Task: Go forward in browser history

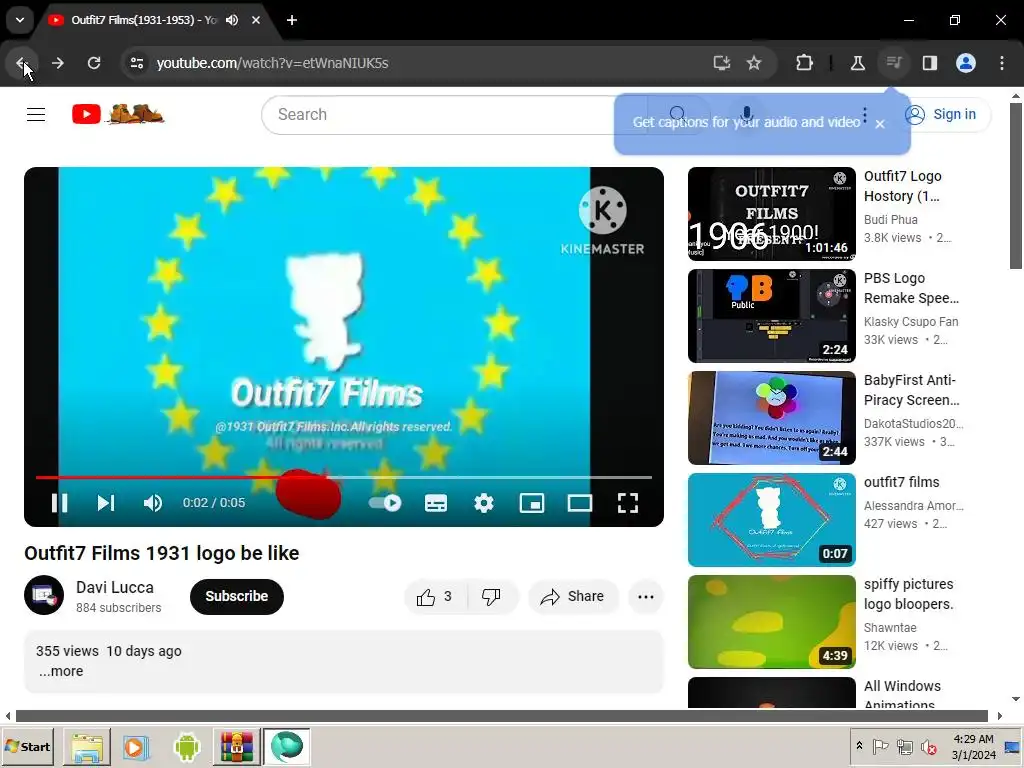Action: pyautogui.click(x=57, y=63)
